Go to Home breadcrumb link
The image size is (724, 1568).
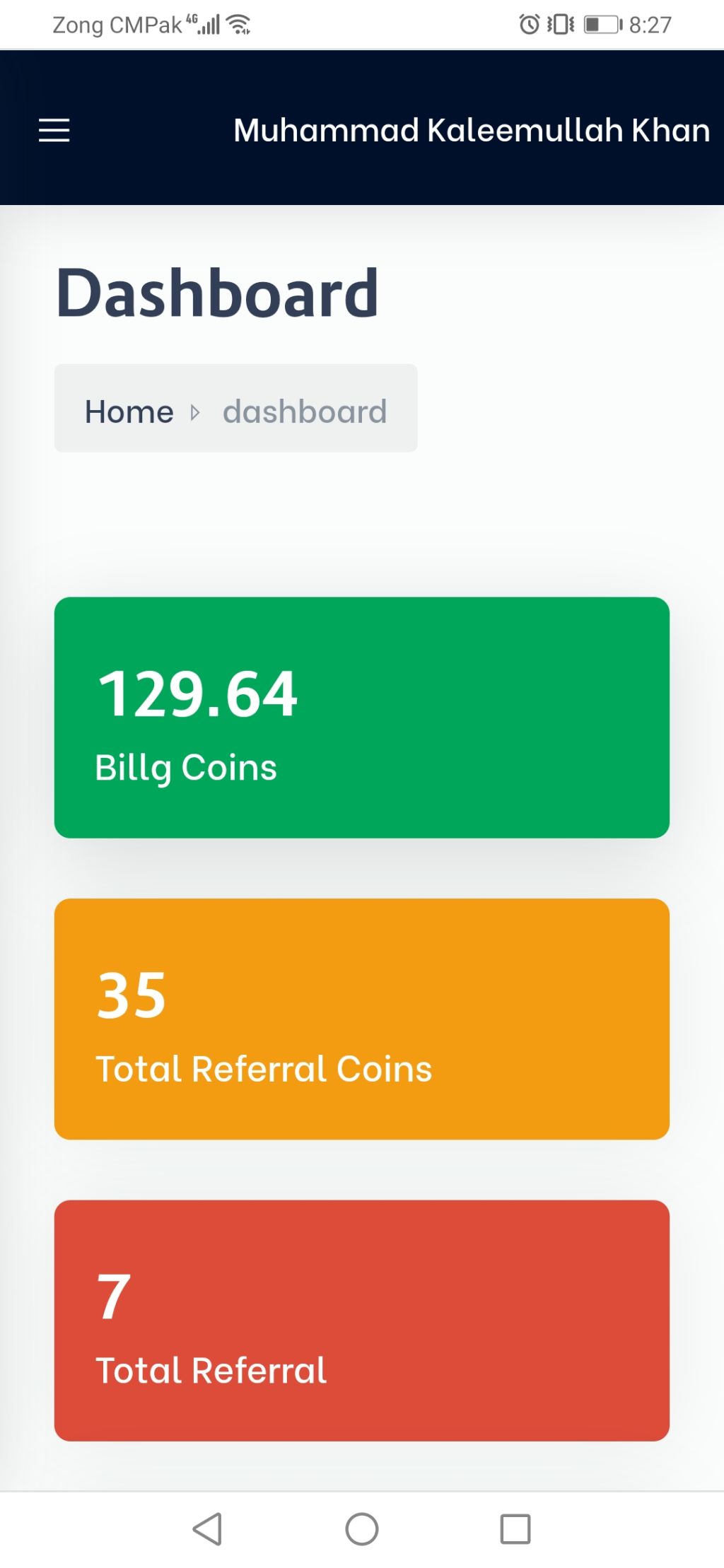point(129,411)
